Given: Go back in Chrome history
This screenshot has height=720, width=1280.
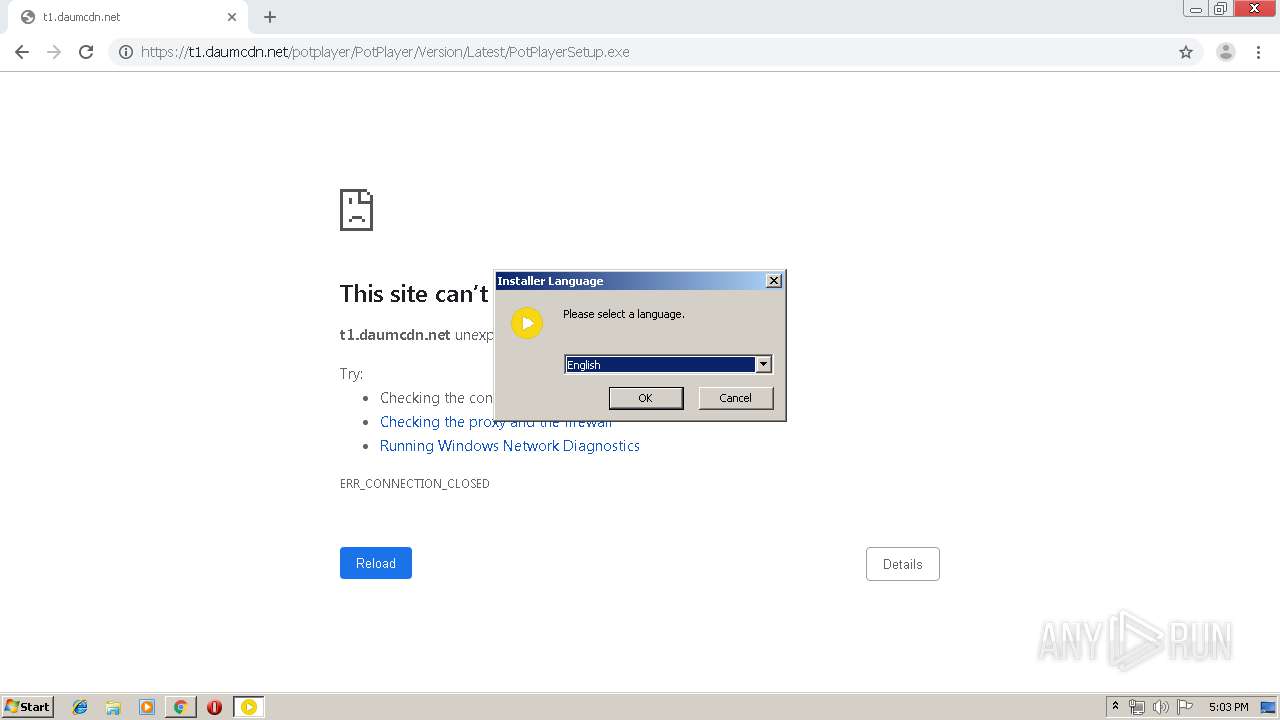Looking at the screenshot, I should [x=22, y=52].
